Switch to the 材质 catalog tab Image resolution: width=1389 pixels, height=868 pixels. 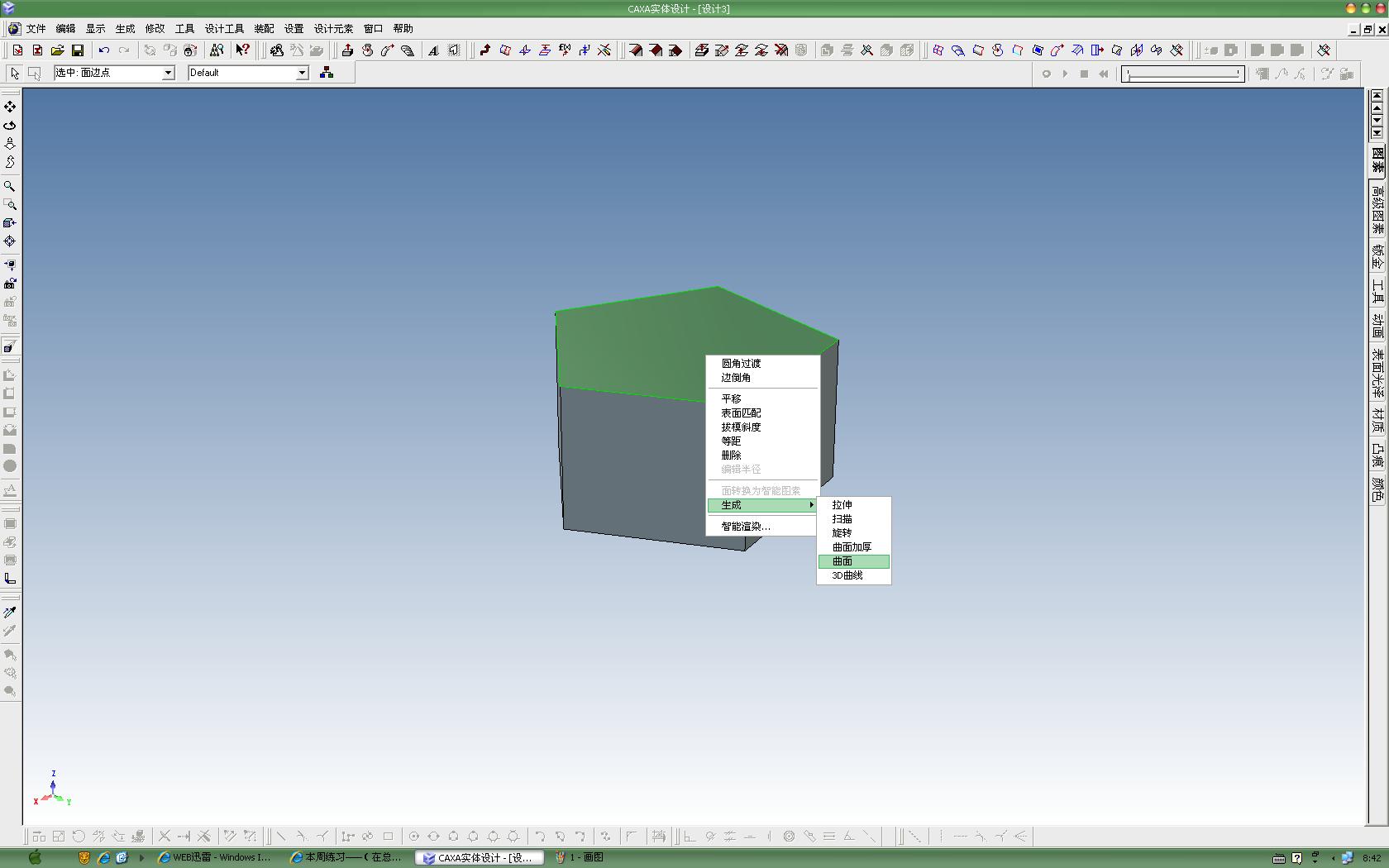pos(1377,421)
